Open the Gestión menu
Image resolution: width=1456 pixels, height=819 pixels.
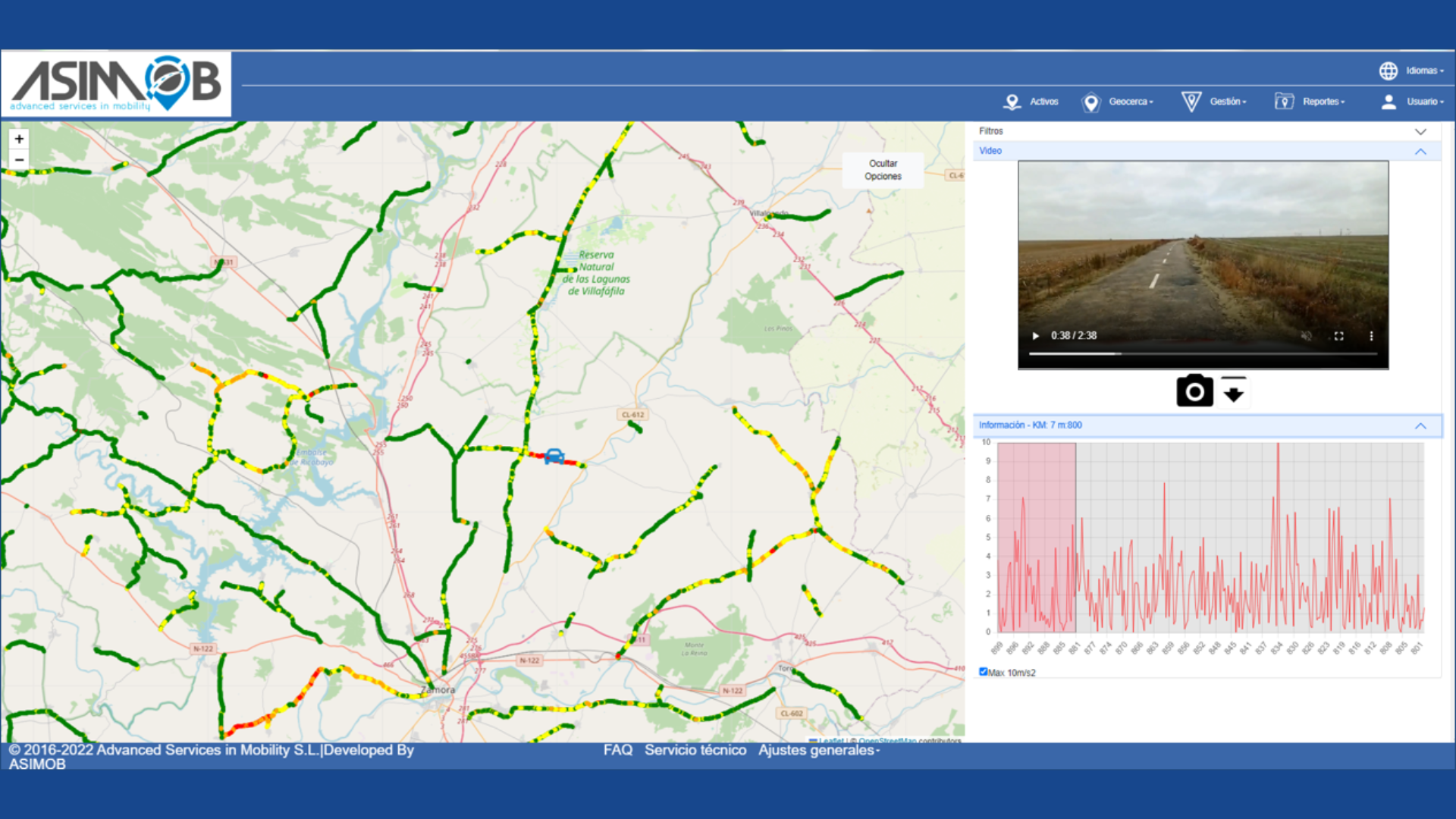(x=1227, y=102)
